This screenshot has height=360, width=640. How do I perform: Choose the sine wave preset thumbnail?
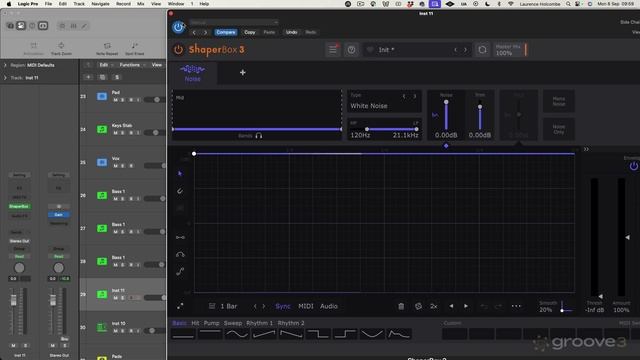click(x=237, y=334)
